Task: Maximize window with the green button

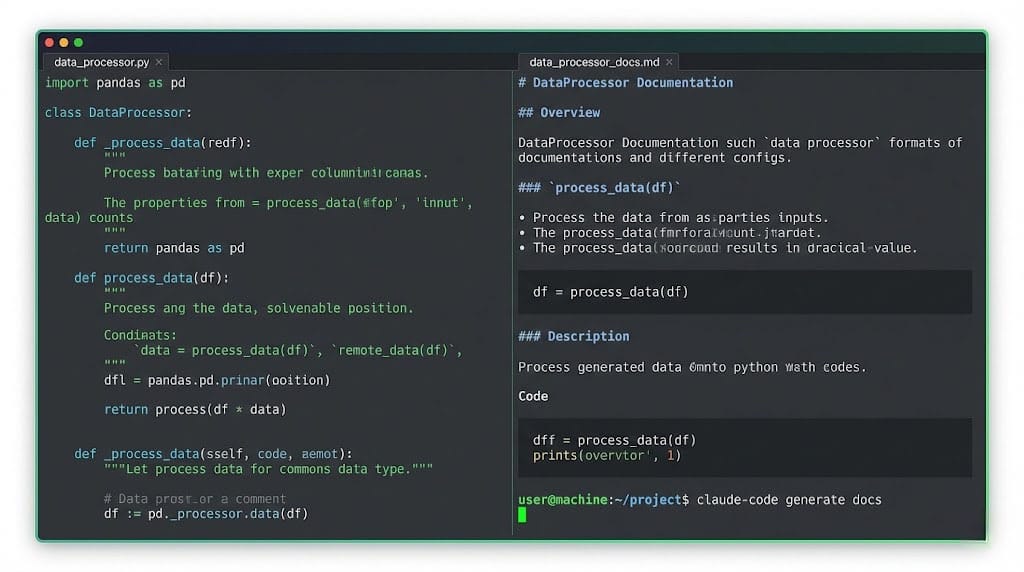Action: point(79,43)
